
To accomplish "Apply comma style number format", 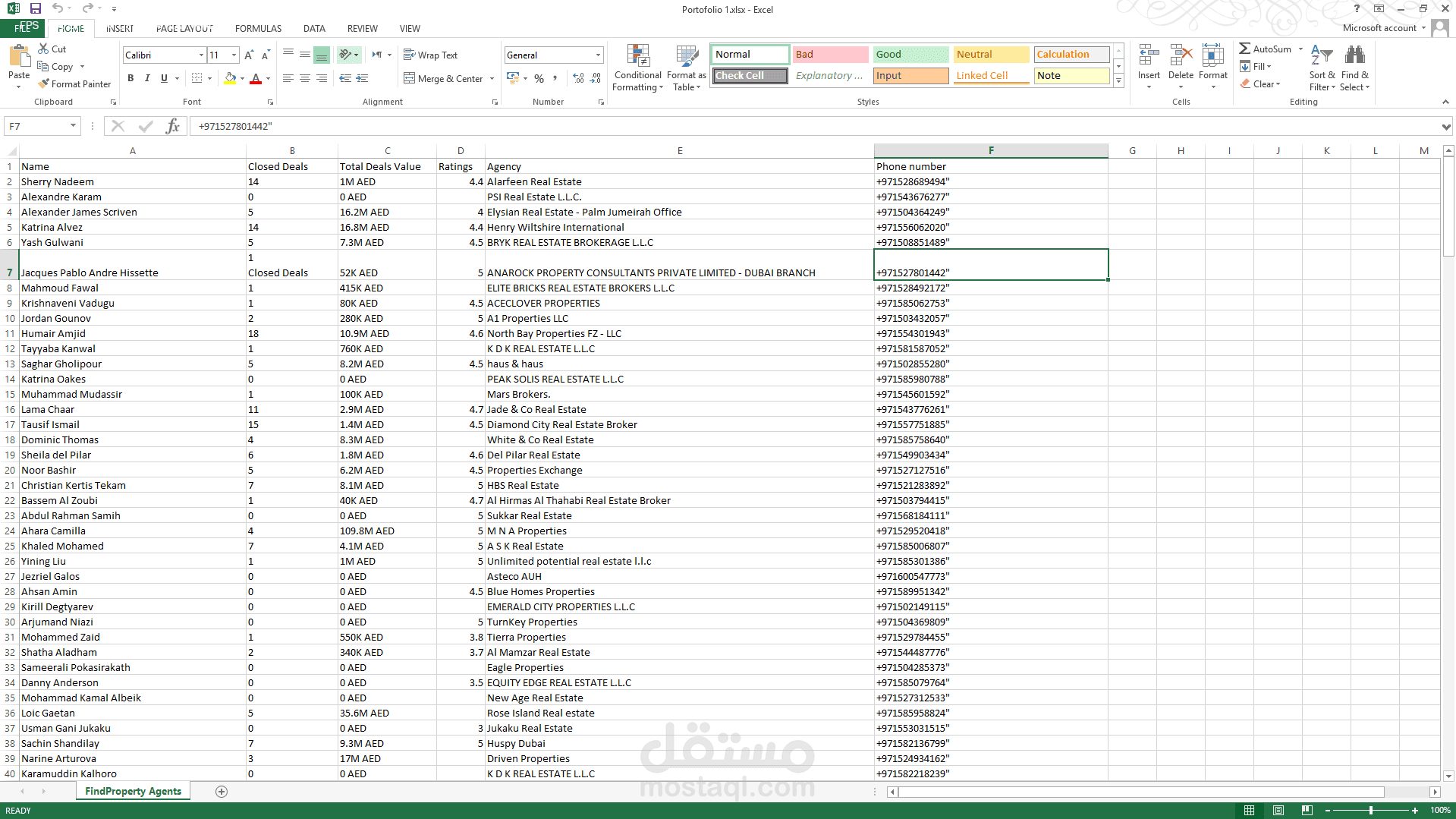I will coord(555,78).
